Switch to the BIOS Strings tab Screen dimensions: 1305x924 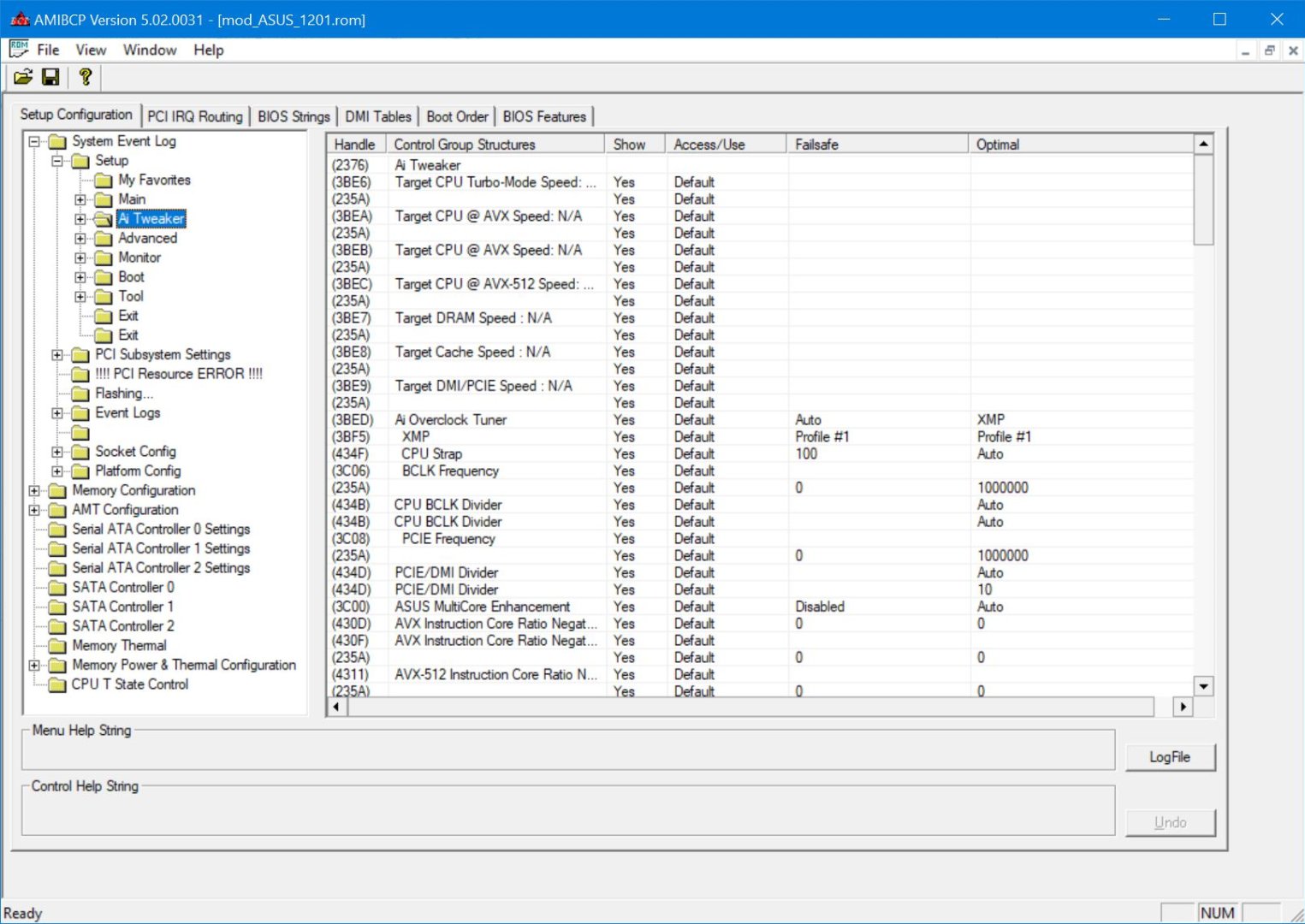[x=294, y=116]
